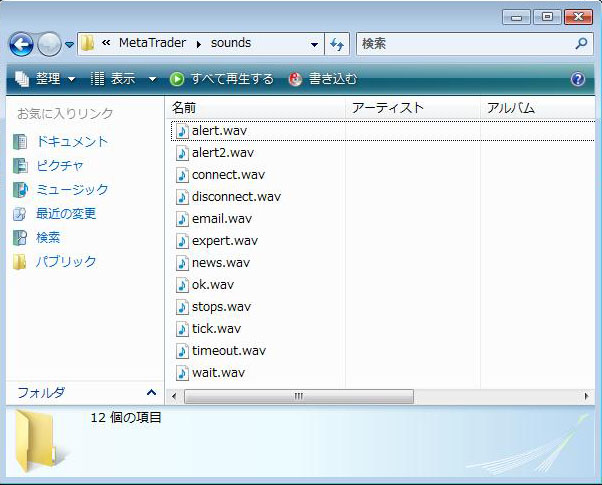Click the パブリック folder link
This screenshot has width=602, height=485.
66,261
